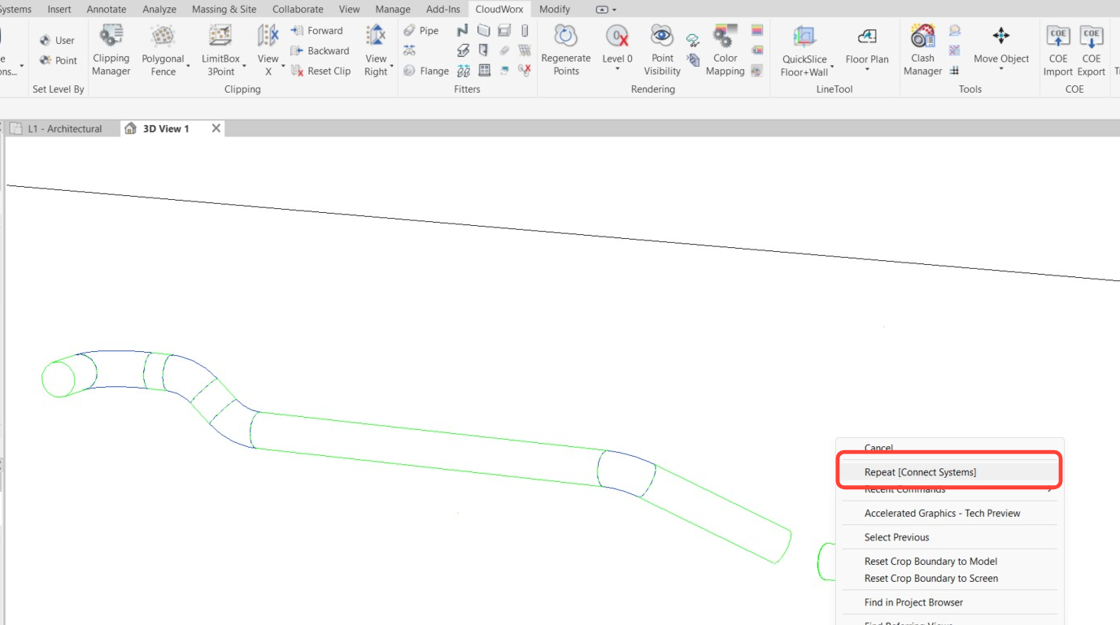Viewport: 1120px width, 625px height.
Task: Choose the Pipe fitter tool
Action: 421,31
